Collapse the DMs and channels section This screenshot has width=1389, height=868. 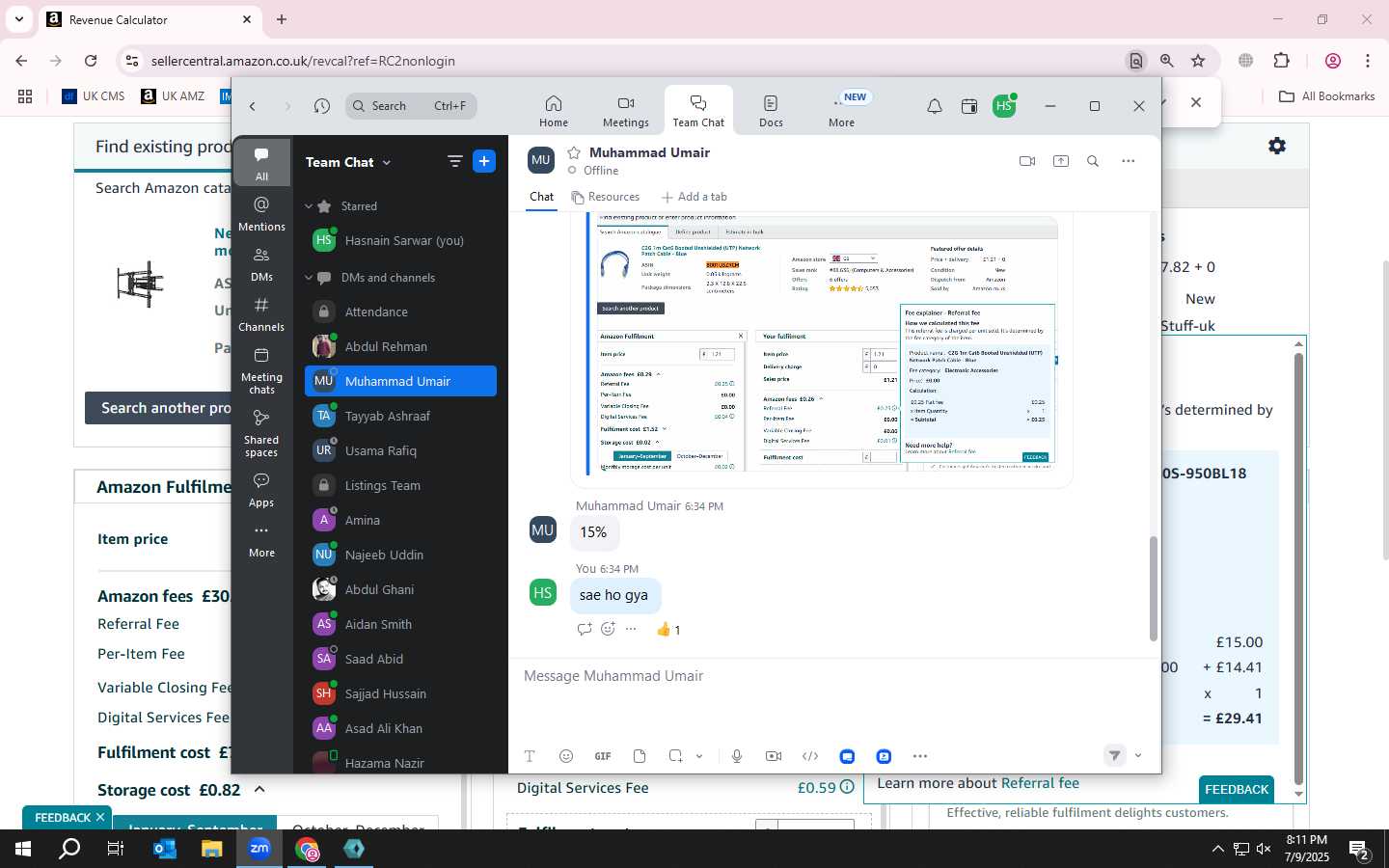(309, 278)
